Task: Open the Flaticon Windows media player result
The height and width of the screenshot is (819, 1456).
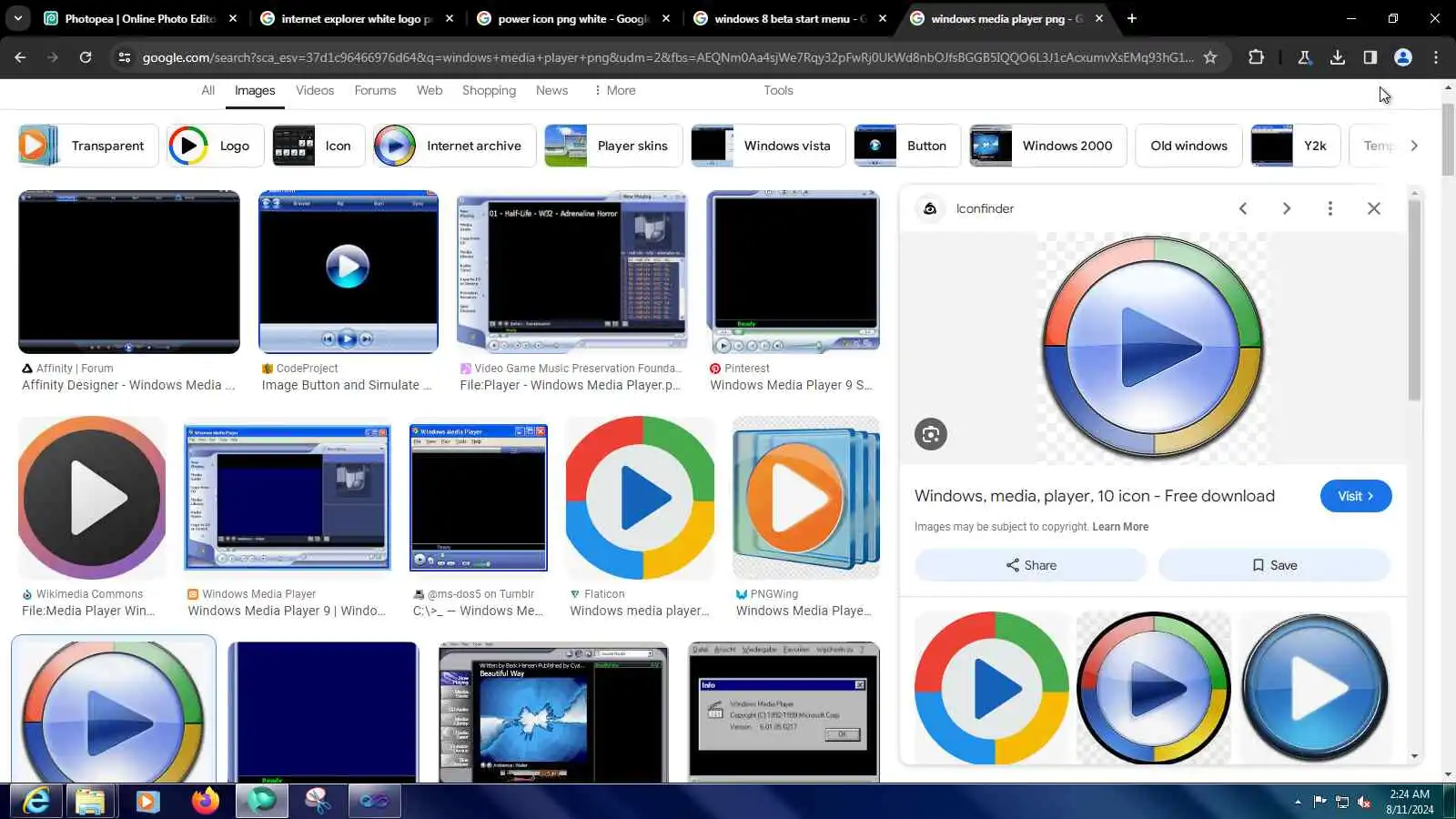Action: coord(640,498)
